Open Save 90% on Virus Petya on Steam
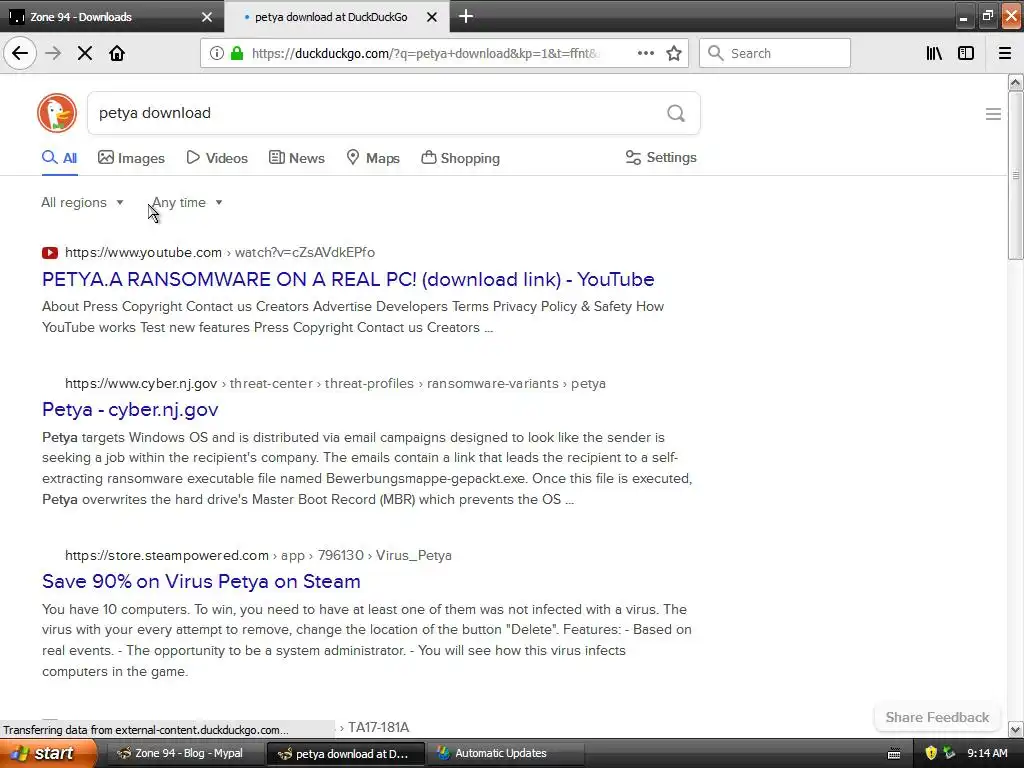1024x768 pixels. tap(201, 581)
